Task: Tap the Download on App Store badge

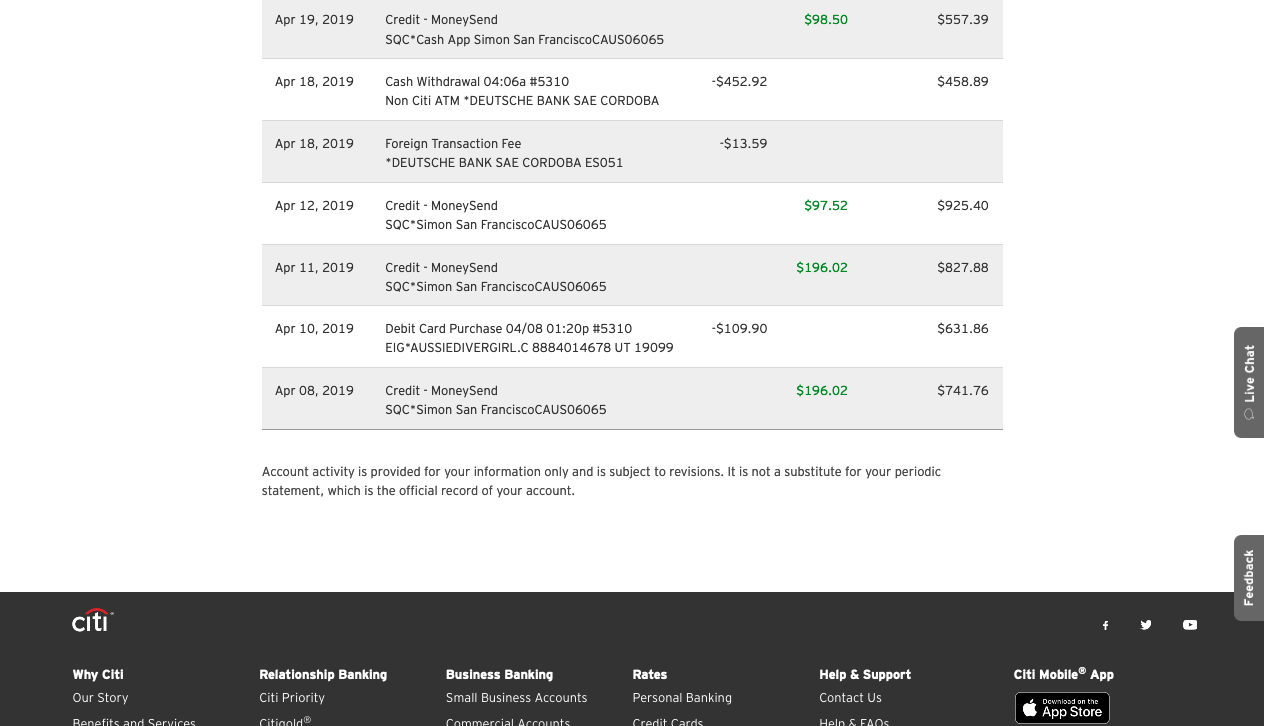Action: coord(1061,707)
